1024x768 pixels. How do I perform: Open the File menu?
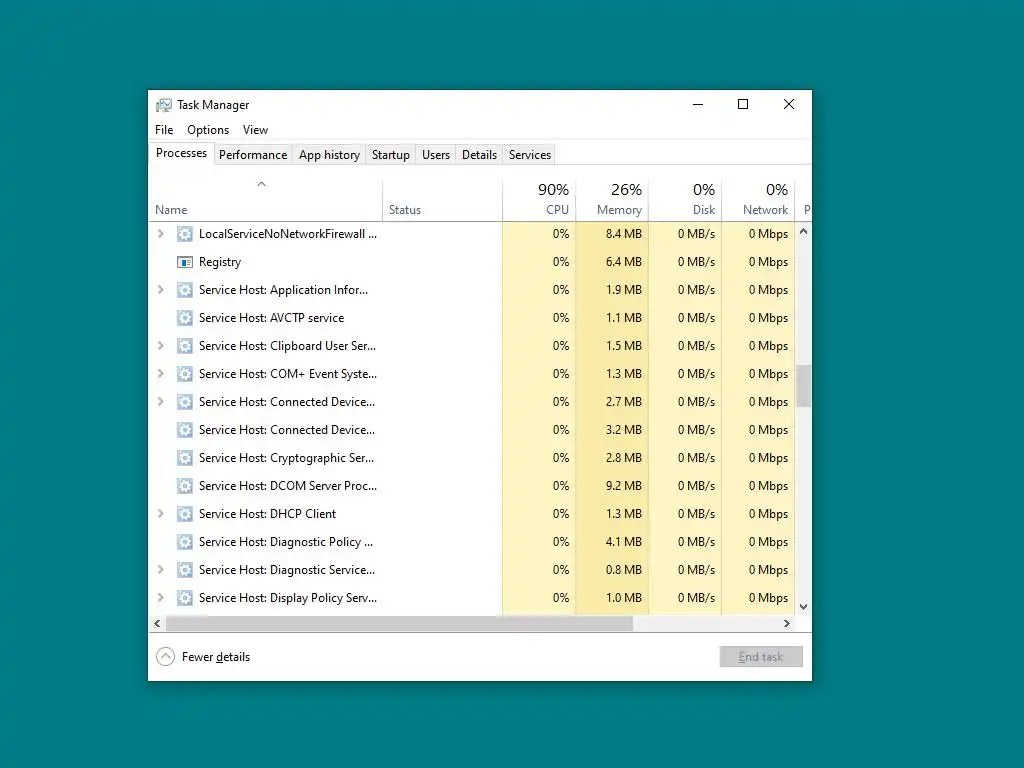click(x=164, y=130)
